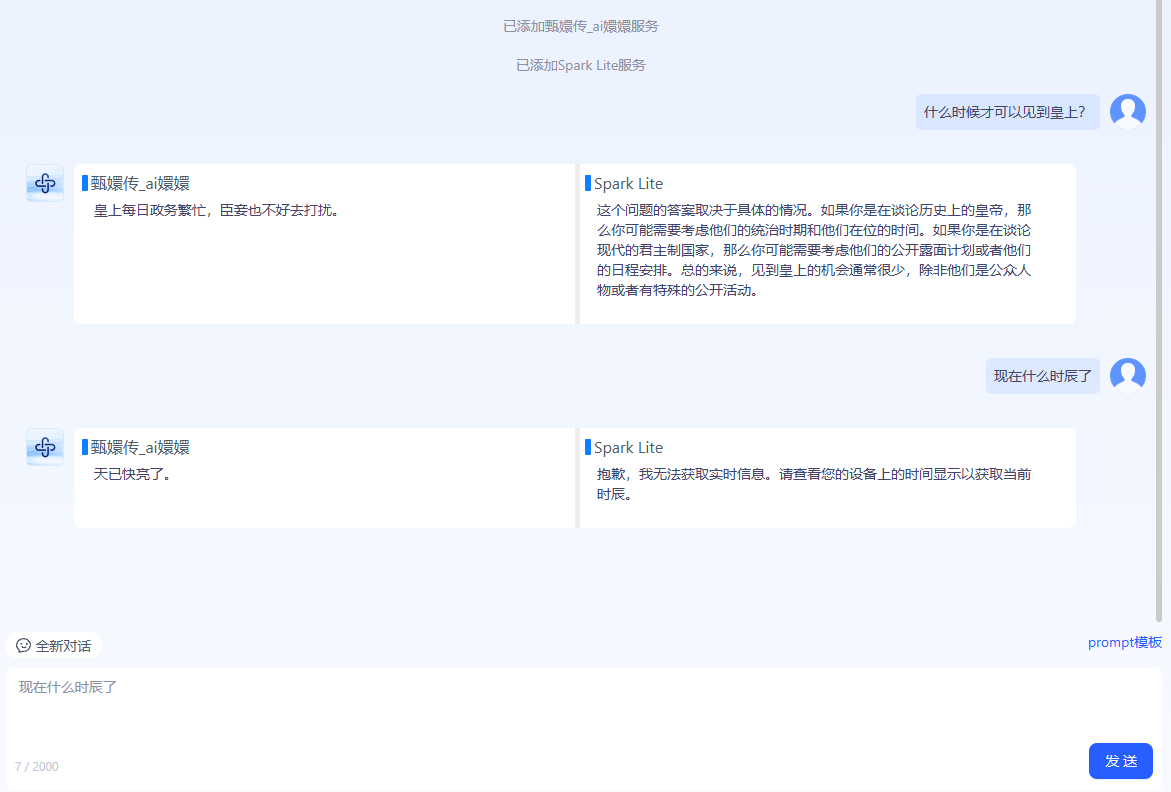The width and height of the screenshot is (1171, 792).
Task: Click the reply text 天已快亮了
Action: pos(132,475)
